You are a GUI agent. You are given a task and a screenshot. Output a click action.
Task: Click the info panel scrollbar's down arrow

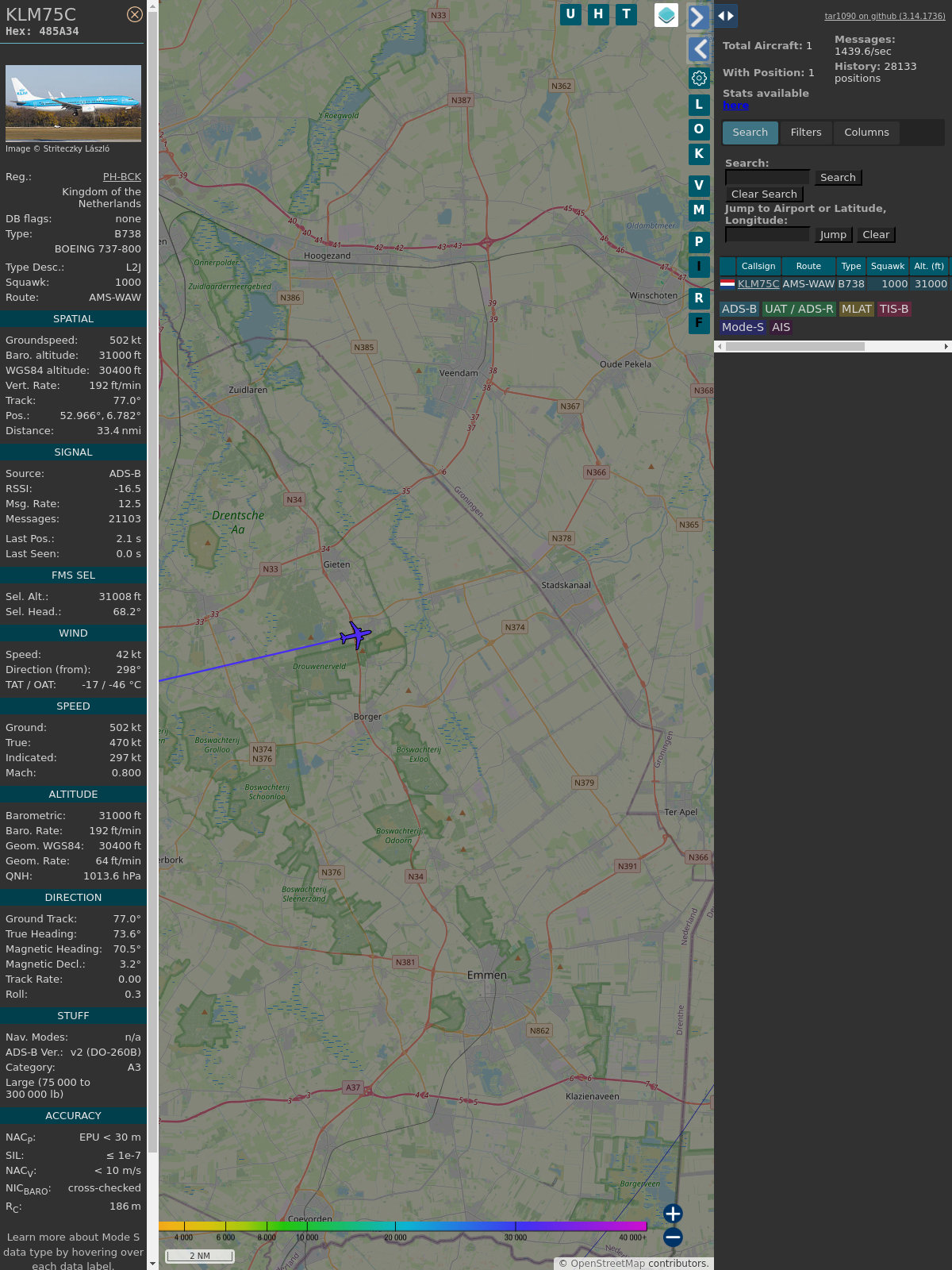(152, 1264)
